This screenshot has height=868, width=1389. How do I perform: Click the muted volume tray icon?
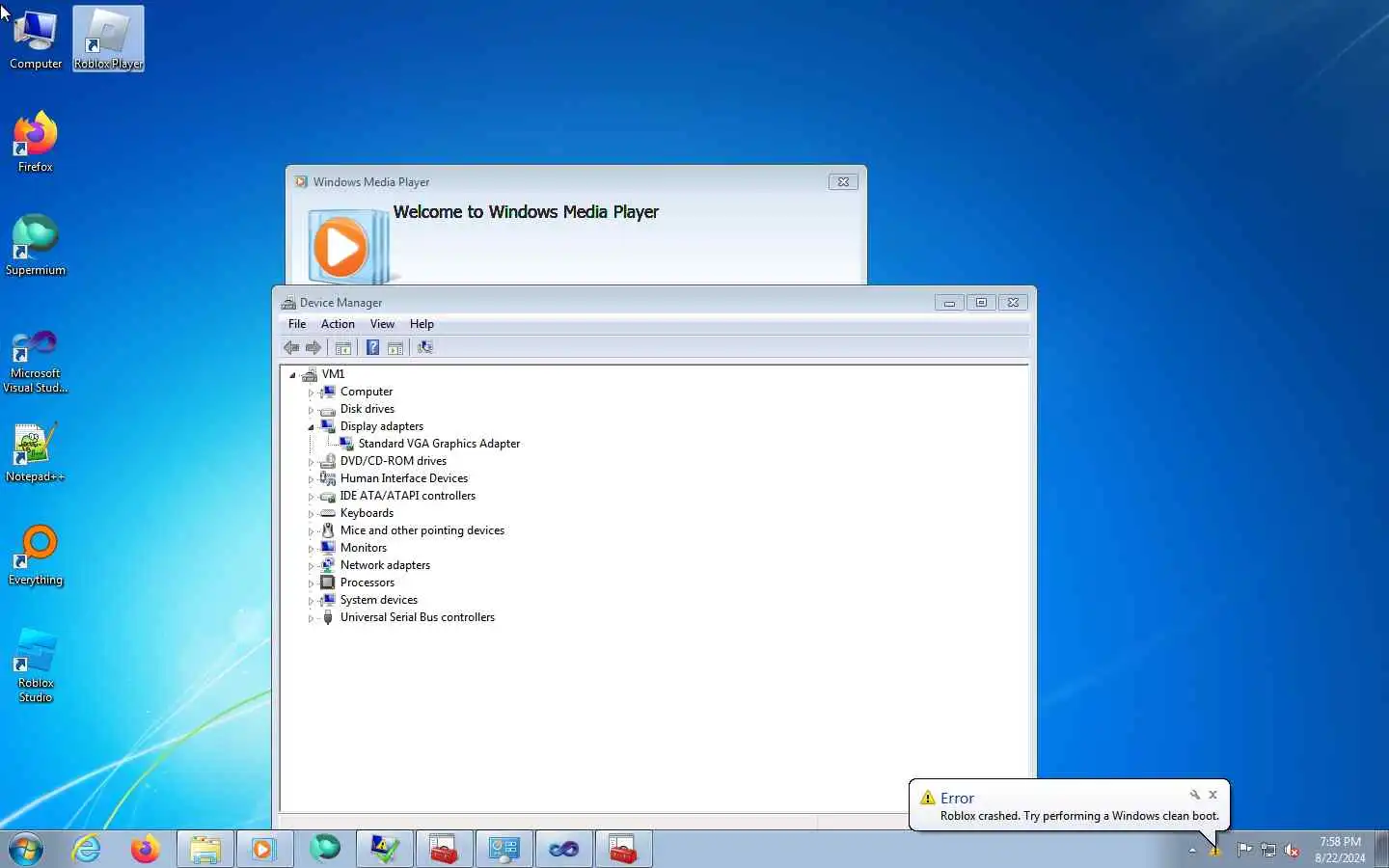[1292, 850]
